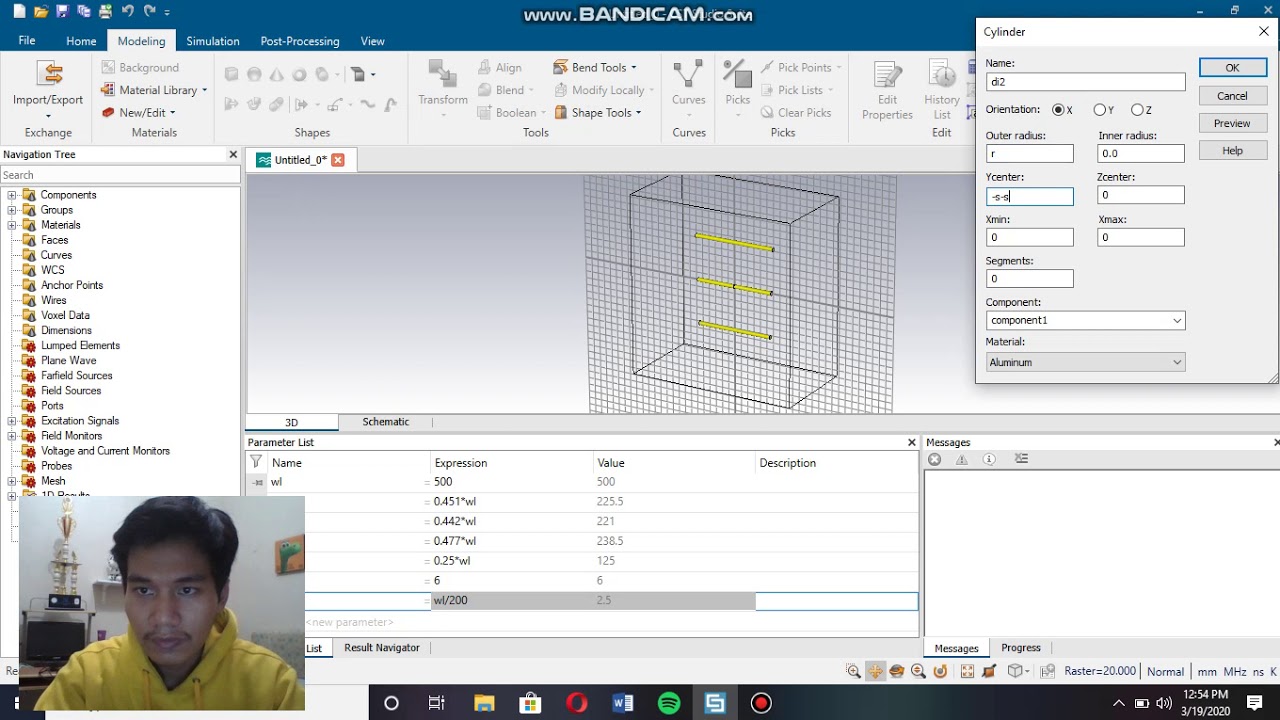Open the Shape Tools dropdown
Viewport: 1280px width, 720px height.
597,113
